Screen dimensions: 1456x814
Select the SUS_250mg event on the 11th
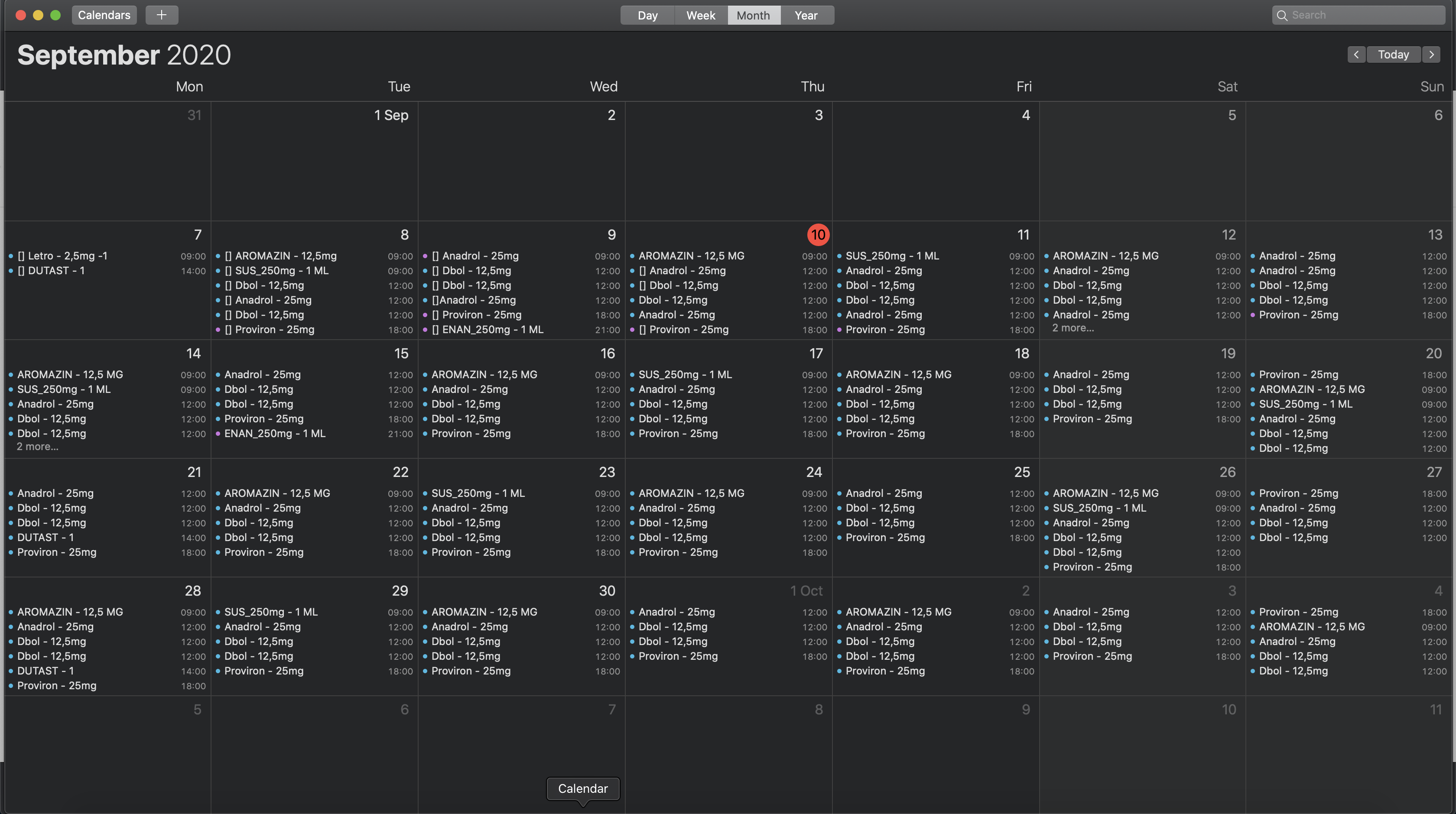pos(892,256)
